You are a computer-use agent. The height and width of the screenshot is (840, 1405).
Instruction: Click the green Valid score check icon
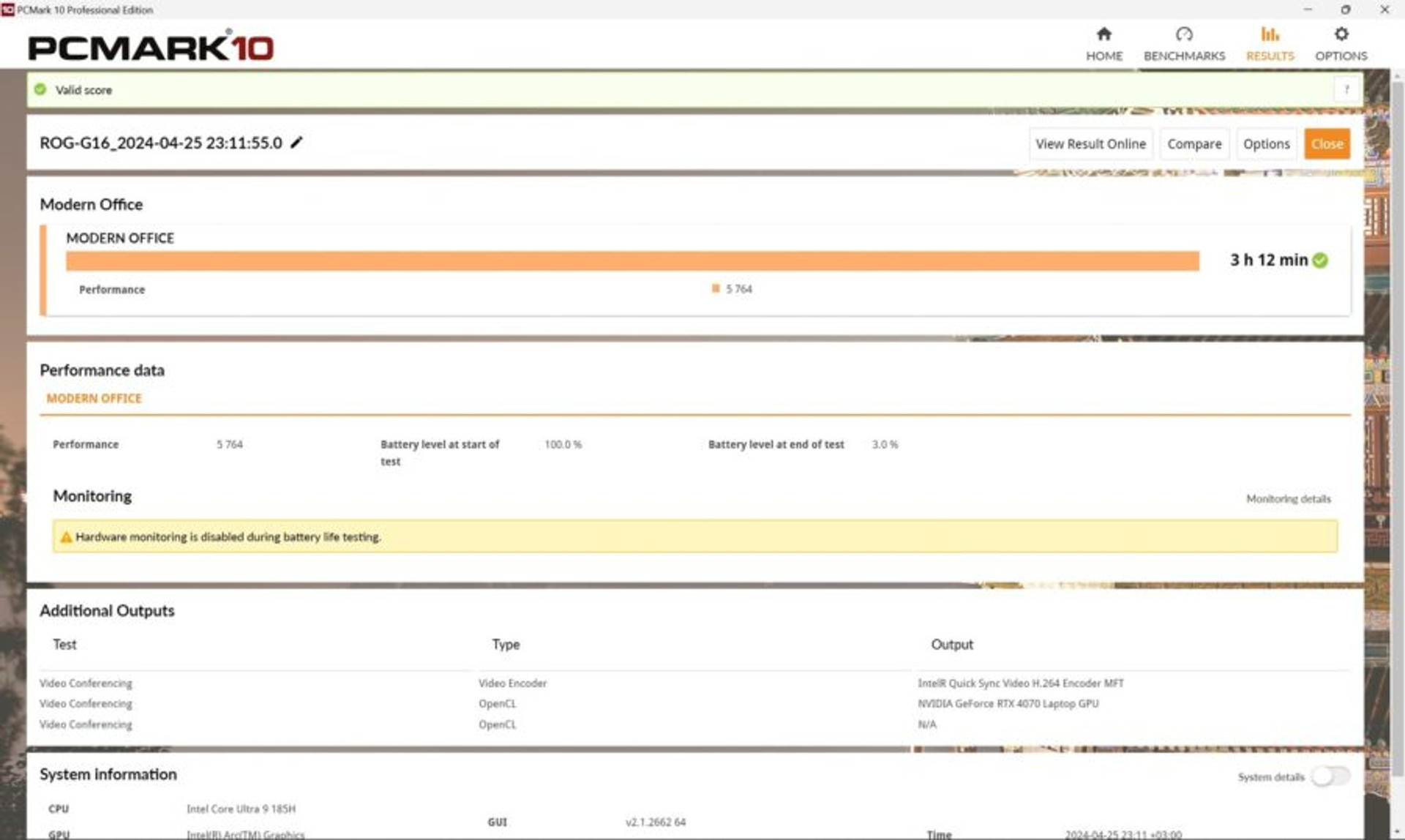tap(40, 89)
